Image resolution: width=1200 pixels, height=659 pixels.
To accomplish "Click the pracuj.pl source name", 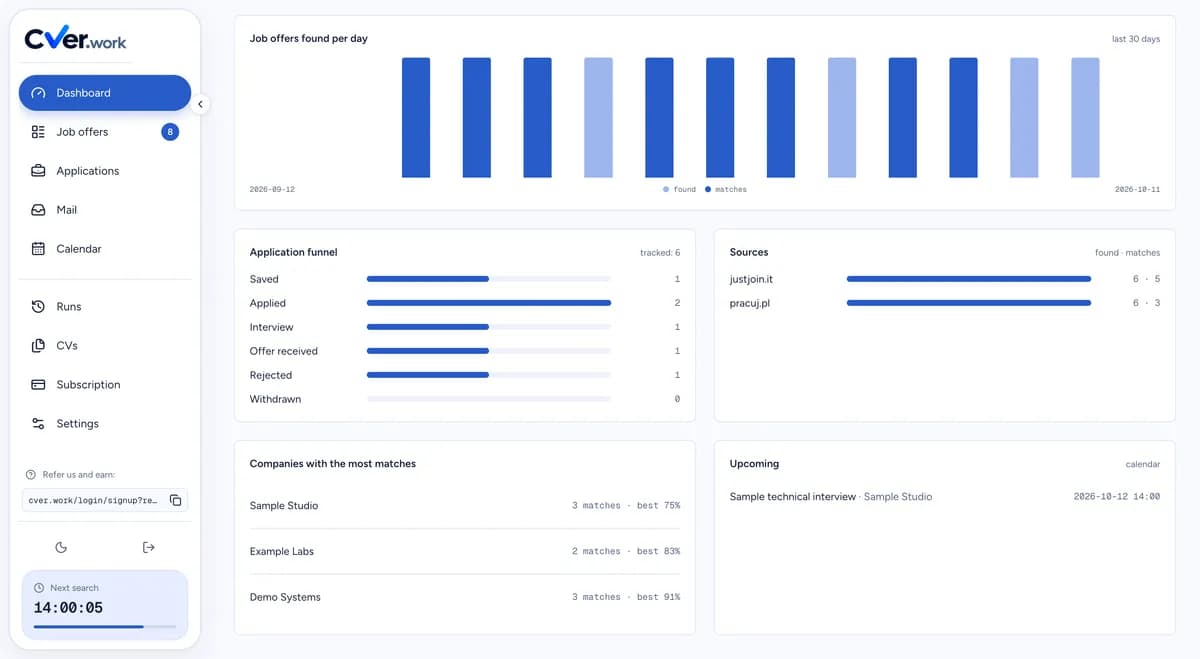I will 750,303.
